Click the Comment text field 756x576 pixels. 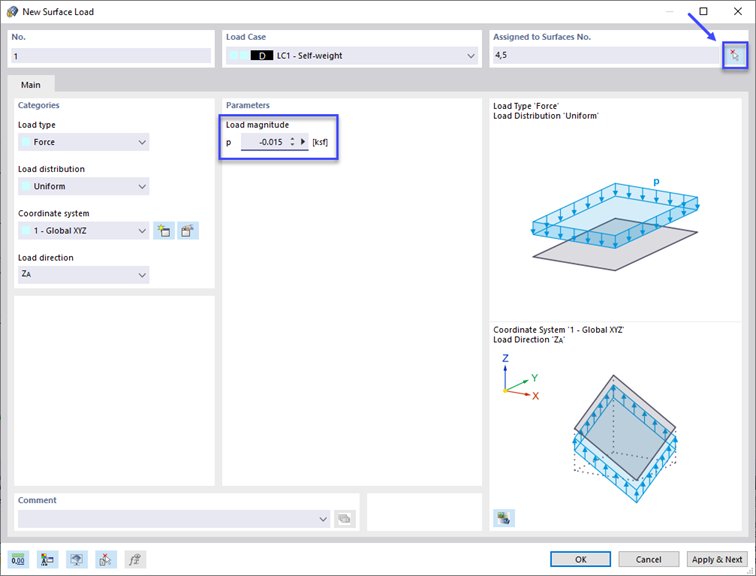tap(168, 519)
